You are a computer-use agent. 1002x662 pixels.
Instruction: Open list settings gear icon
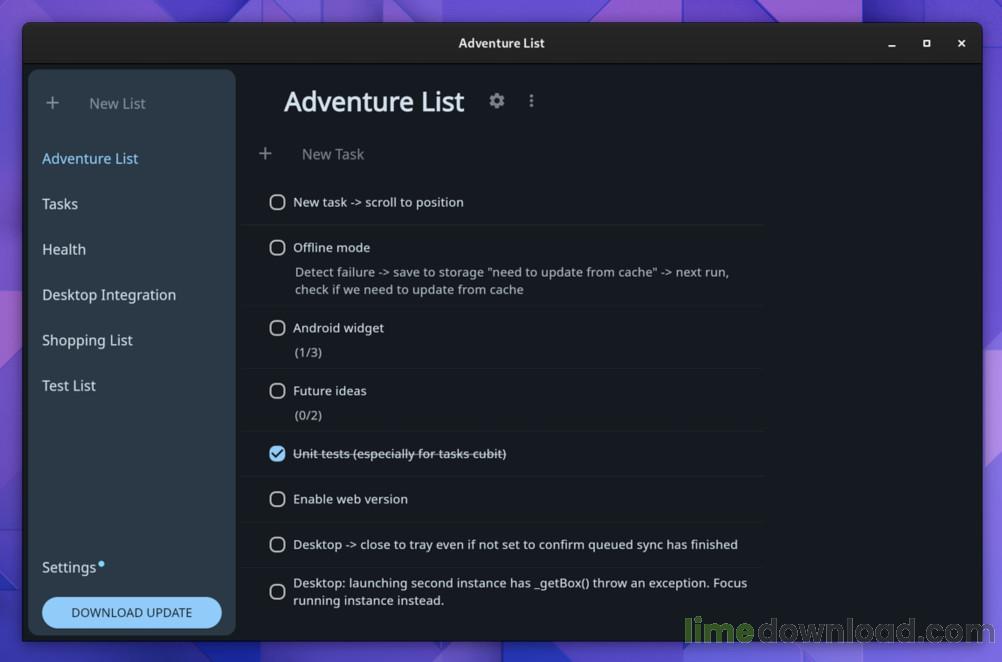(x=497, y=101)
